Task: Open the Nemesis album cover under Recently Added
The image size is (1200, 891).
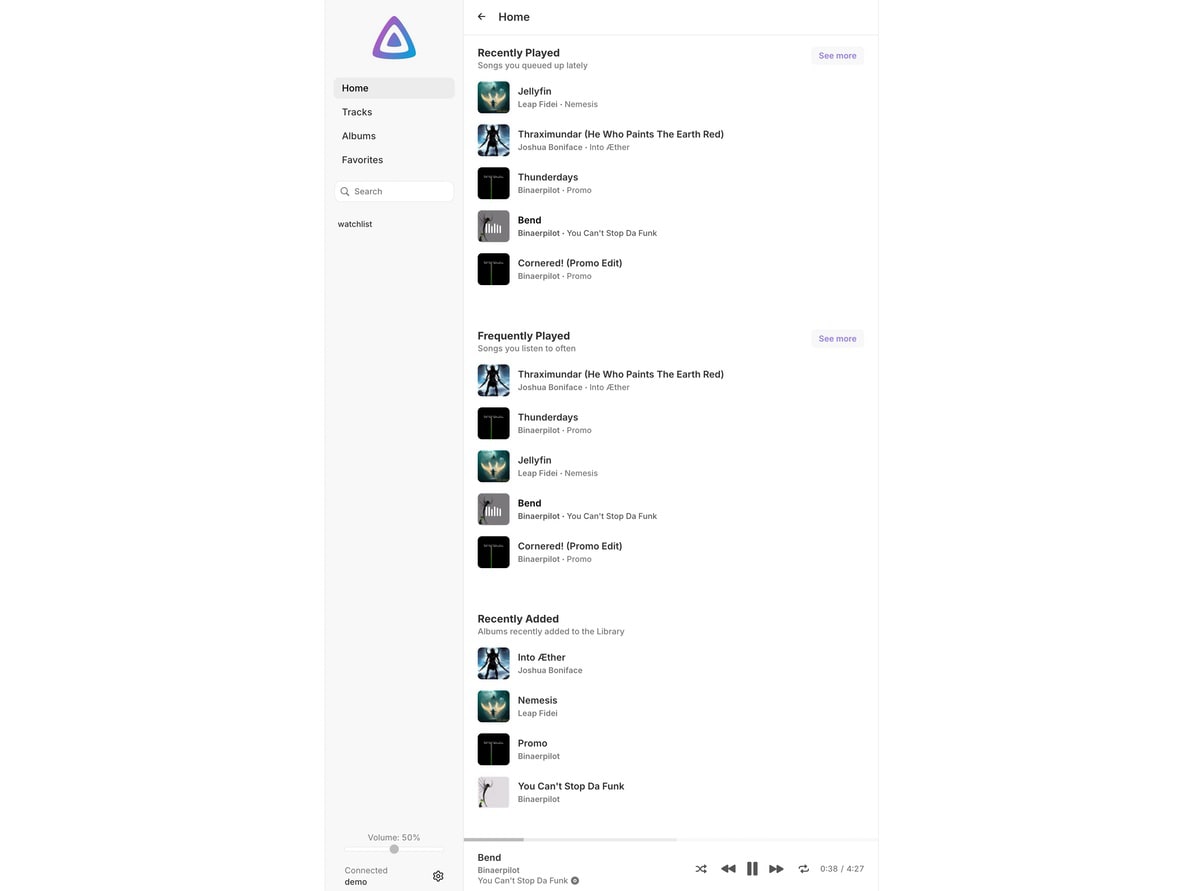Action: pos(494,706)
